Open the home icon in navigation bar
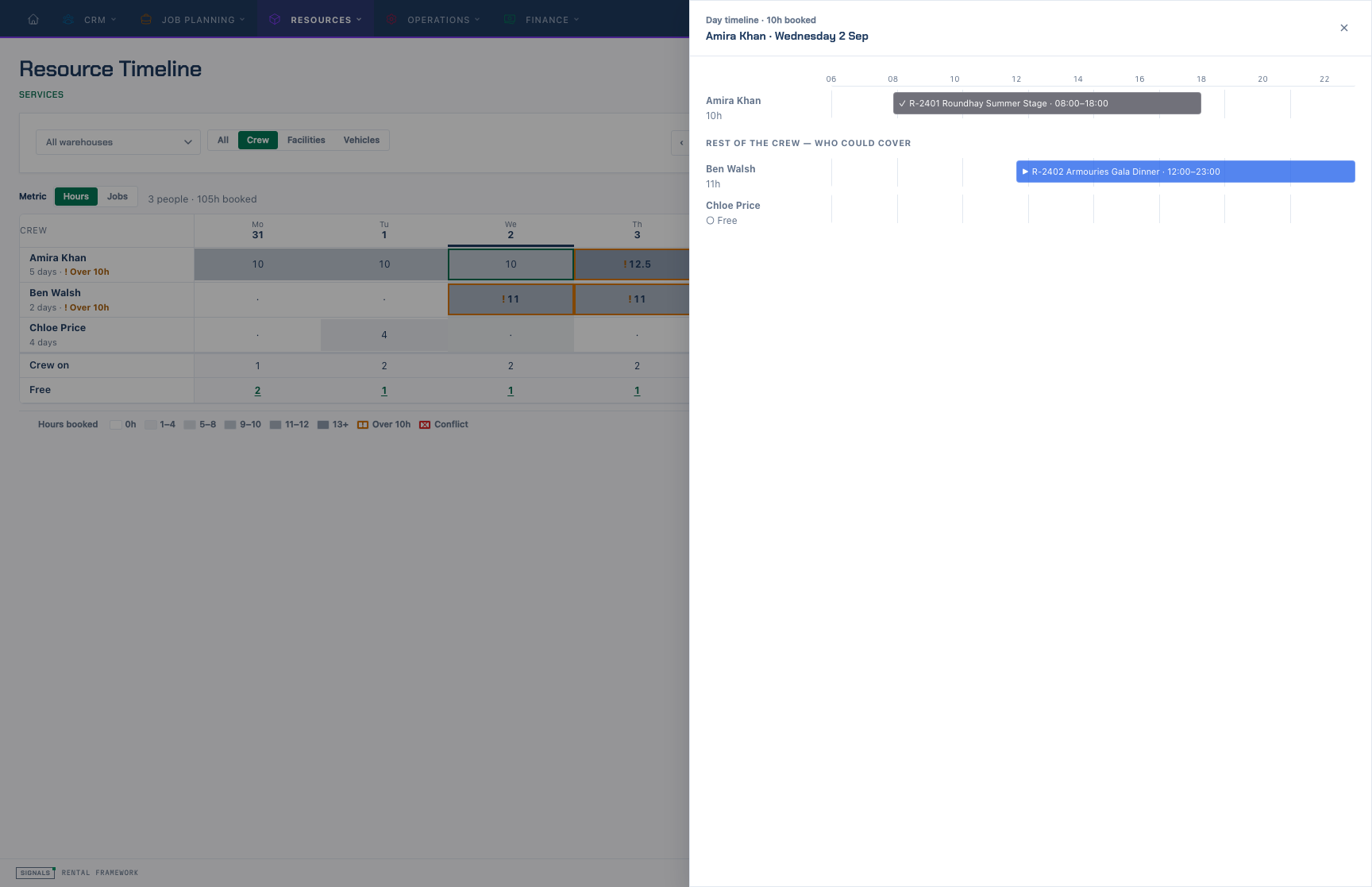The height and width of the screenshot is (887, 1372). pos(33,19)
